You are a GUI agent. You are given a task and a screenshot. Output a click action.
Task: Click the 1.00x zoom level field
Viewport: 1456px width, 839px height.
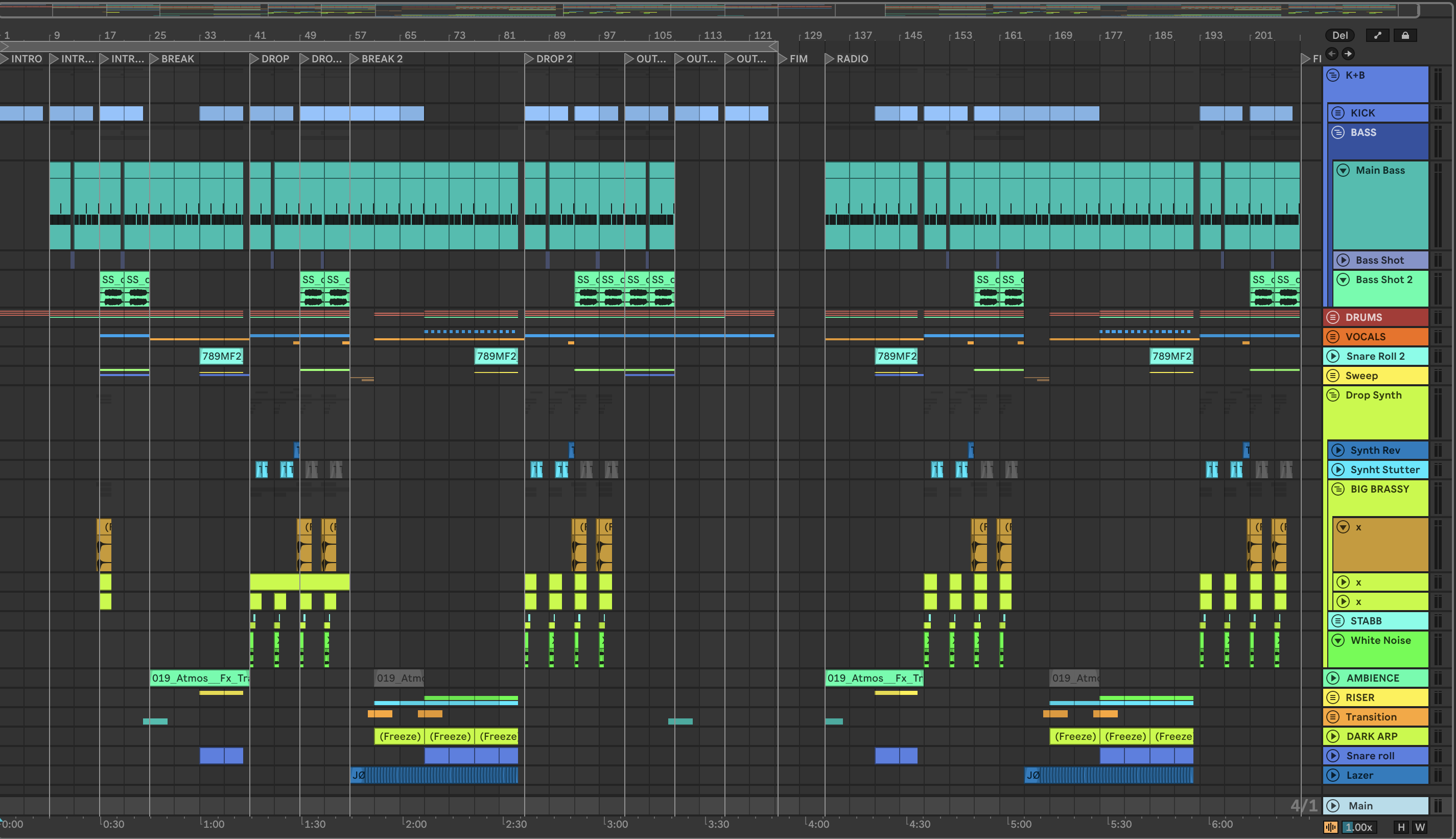tap(1359, 827)
